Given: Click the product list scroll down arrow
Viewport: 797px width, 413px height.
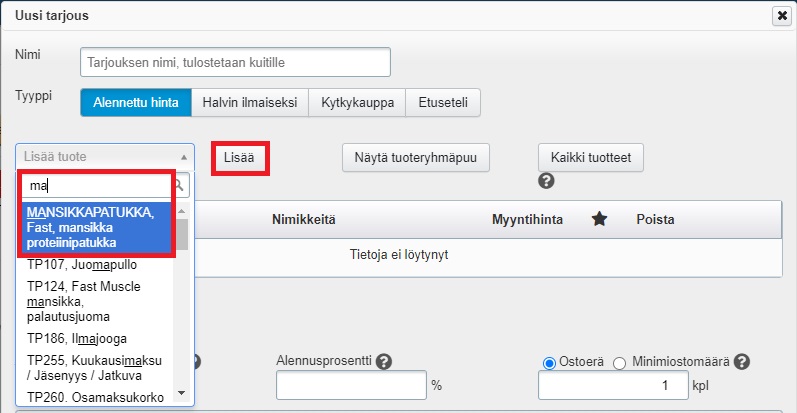Looking at the screenshot, I should click(181, 393).
